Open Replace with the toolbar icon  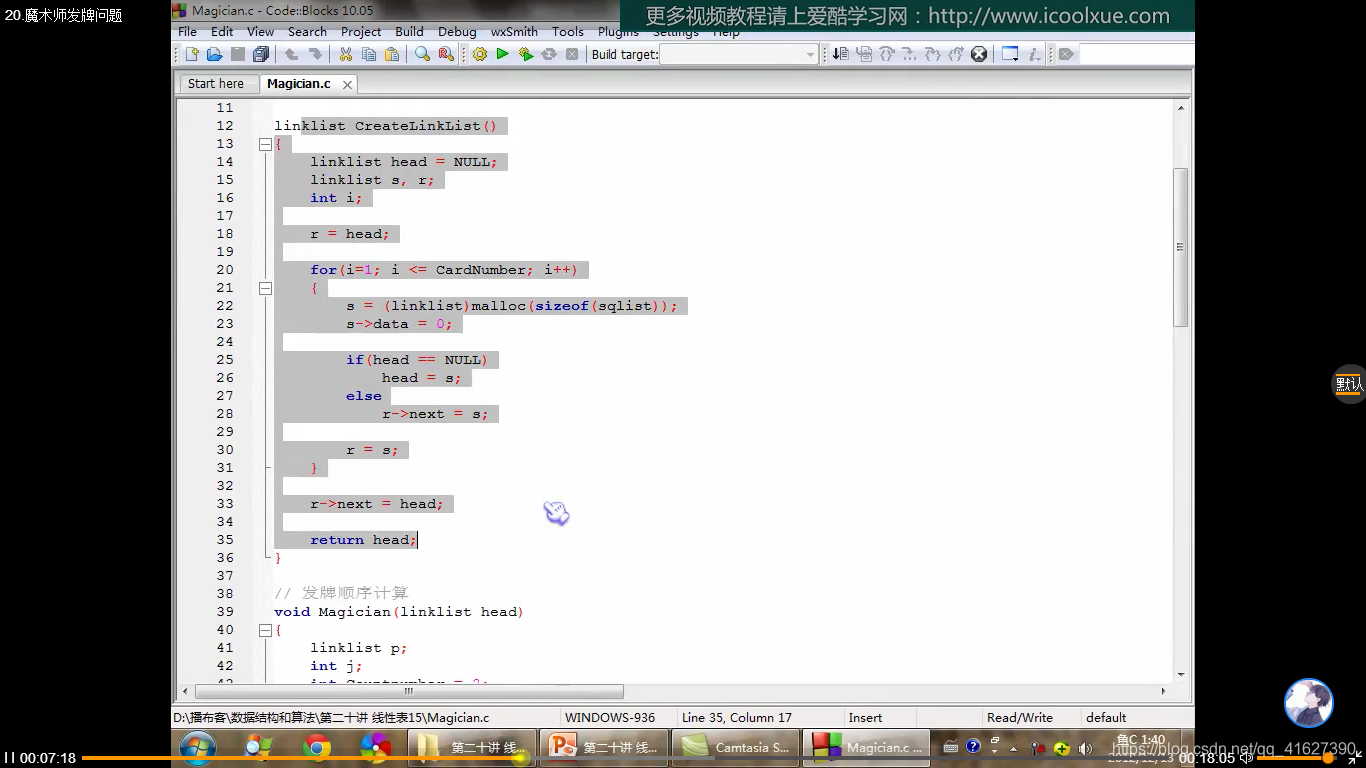coord(446,54)
